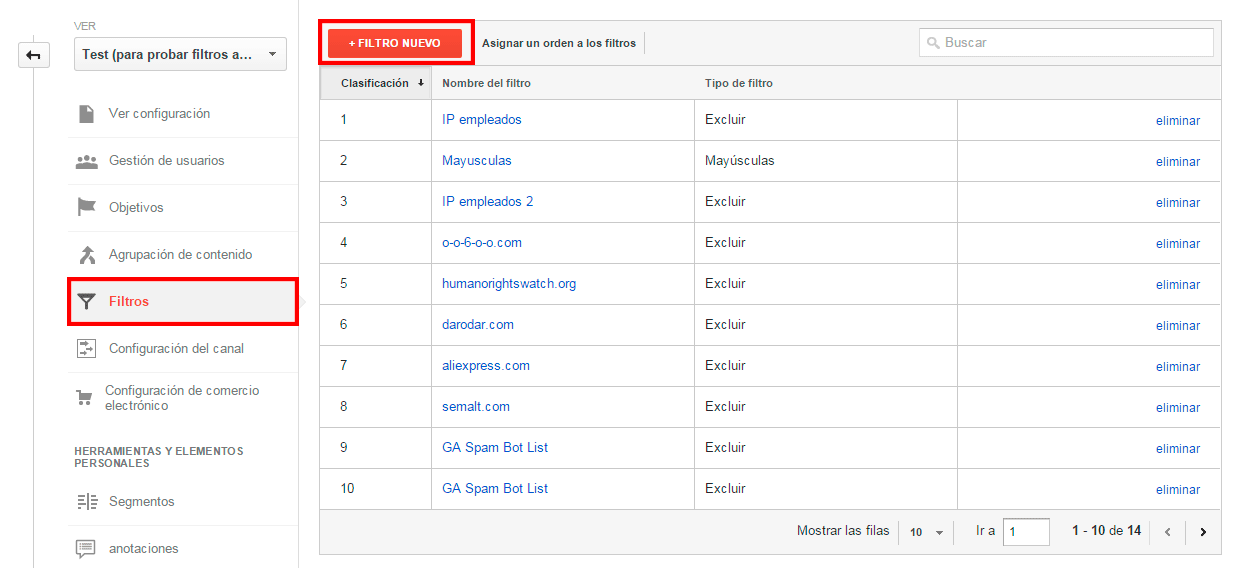Open the IP empleados filter link
This screenshot has height=568, width=1234.
(x=481, y=120)
